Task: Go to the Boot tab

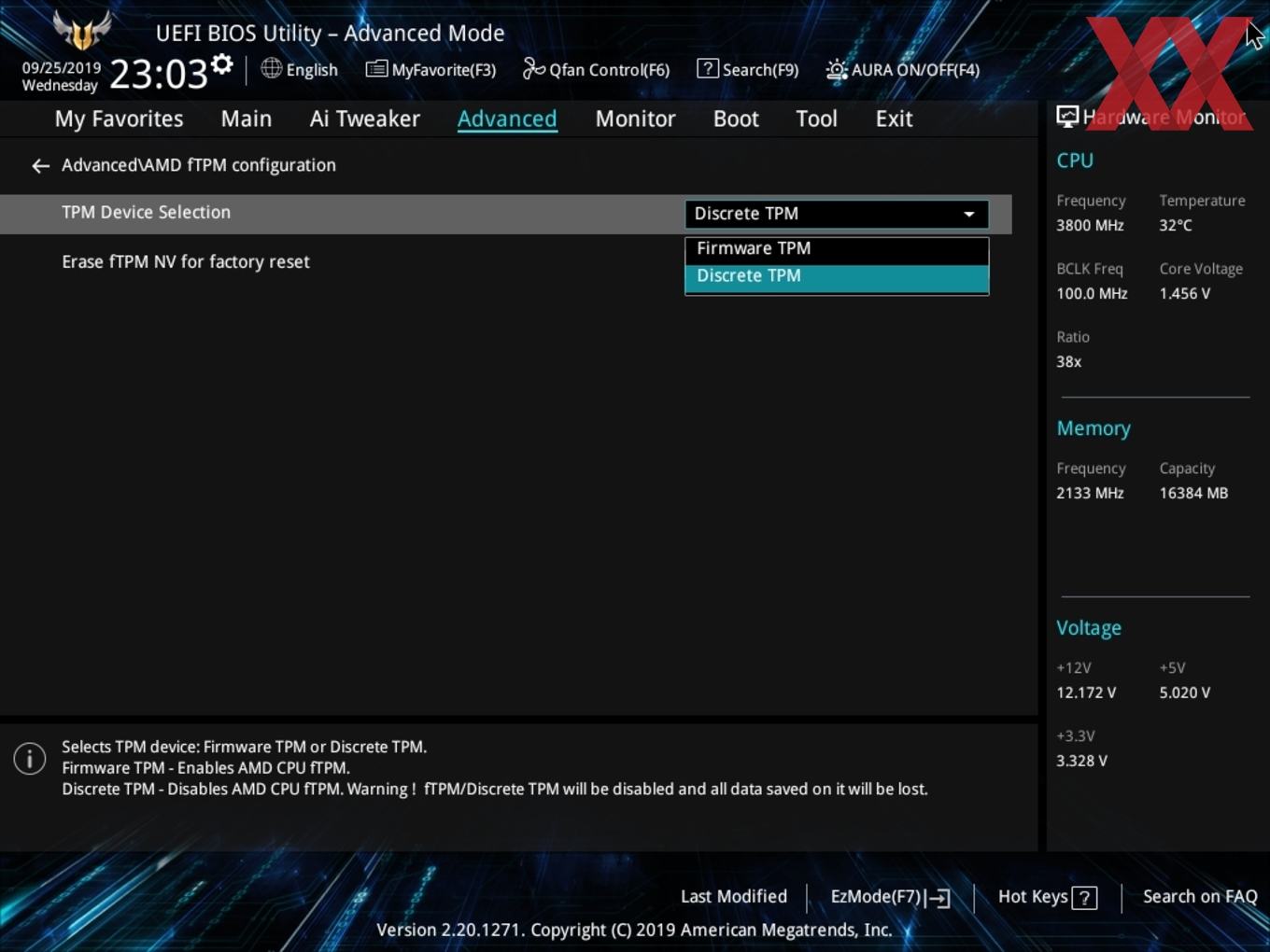Action: [736, 119]
